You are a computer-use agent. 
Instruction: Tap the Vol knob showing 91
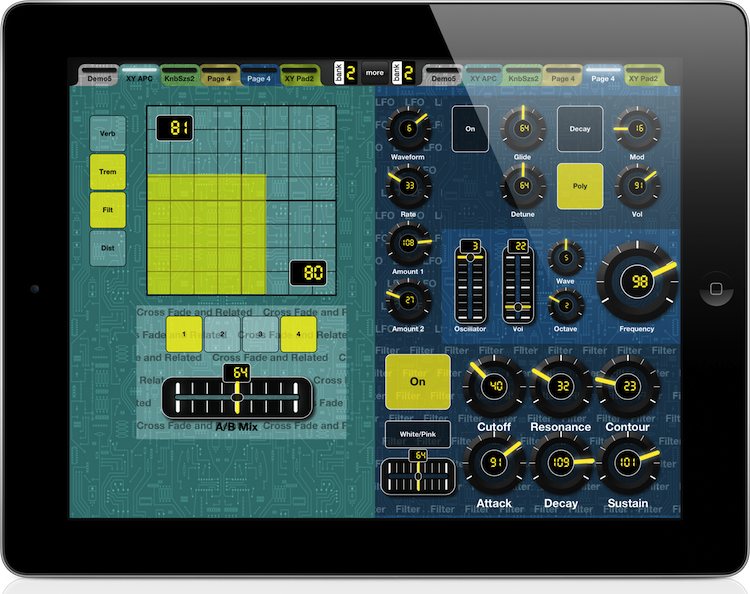click(x=638, y=186)
